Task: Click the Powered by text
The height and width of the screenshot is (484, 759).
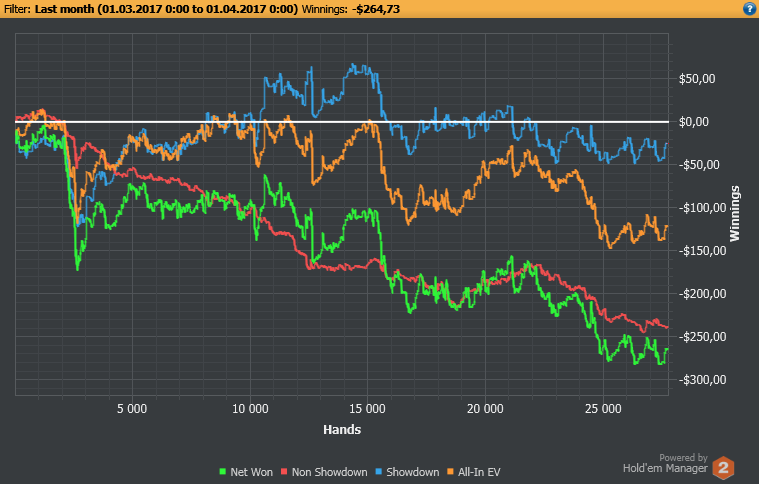Action: pos(683,458)
